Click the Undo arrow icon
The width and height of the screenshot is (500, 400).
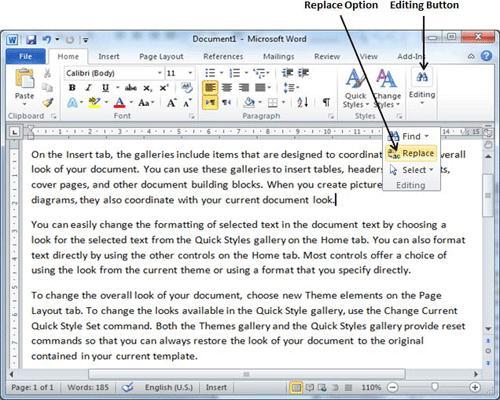click(47, 40)
